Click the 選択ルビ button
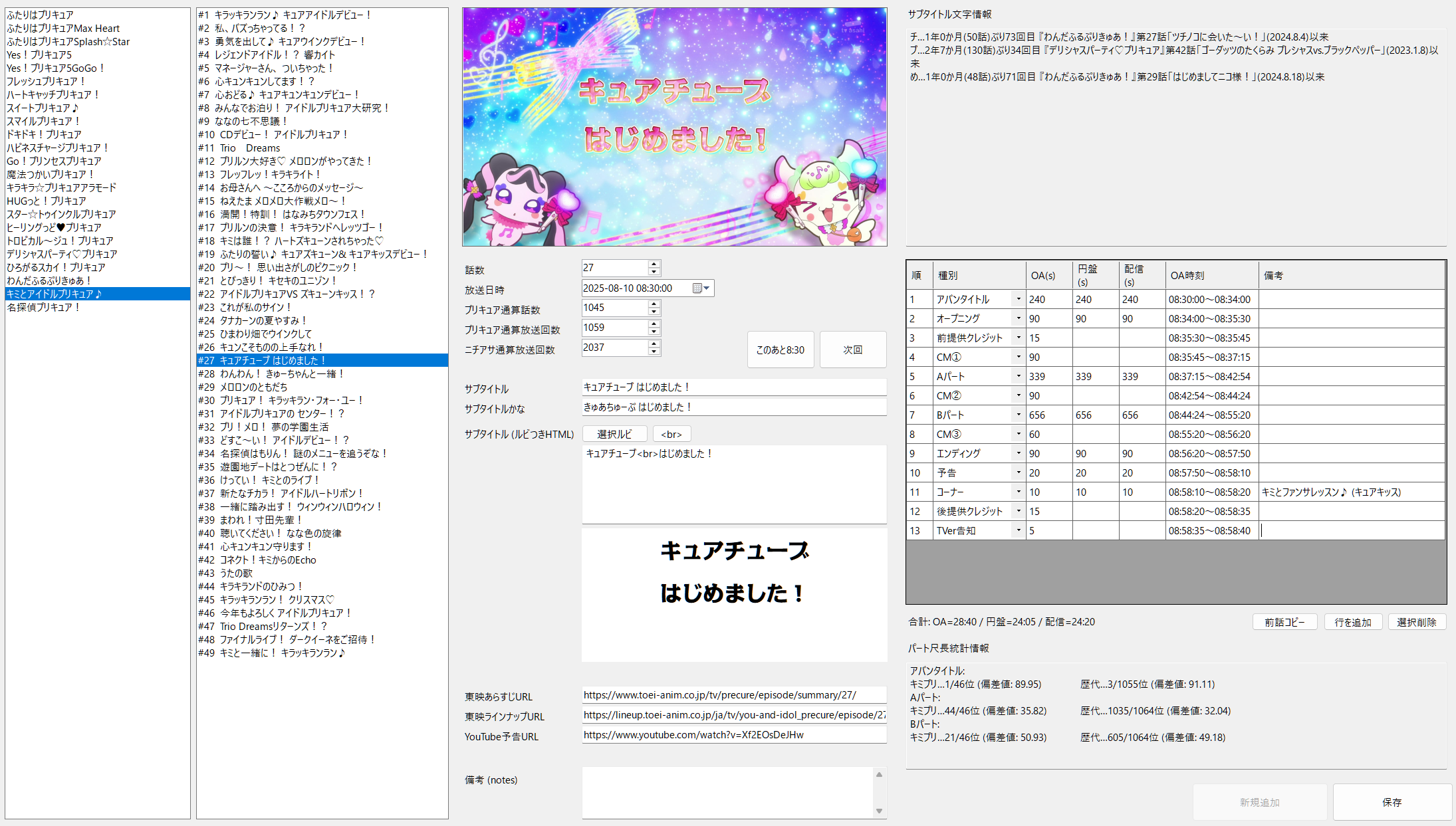This screenshot has height=826, width=1456. pos(614,434)
